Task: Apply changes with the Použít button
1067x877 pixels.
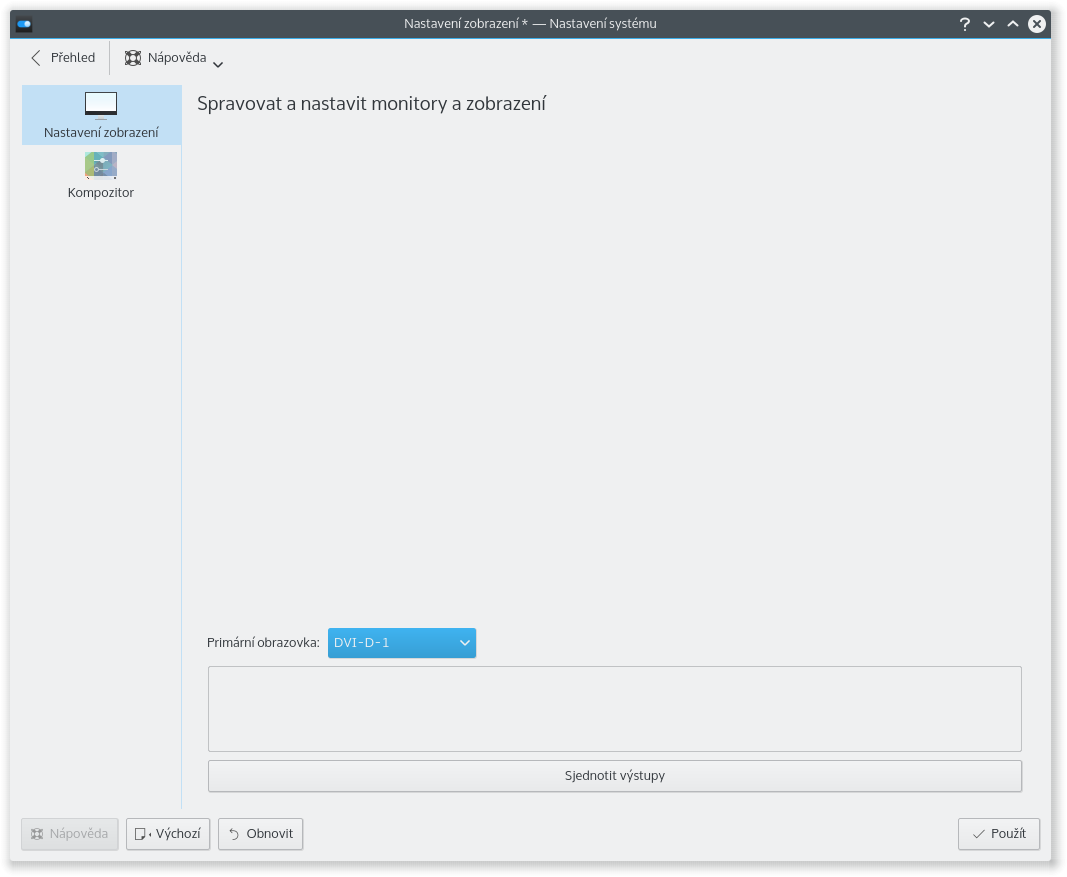Action: point(998,834)
